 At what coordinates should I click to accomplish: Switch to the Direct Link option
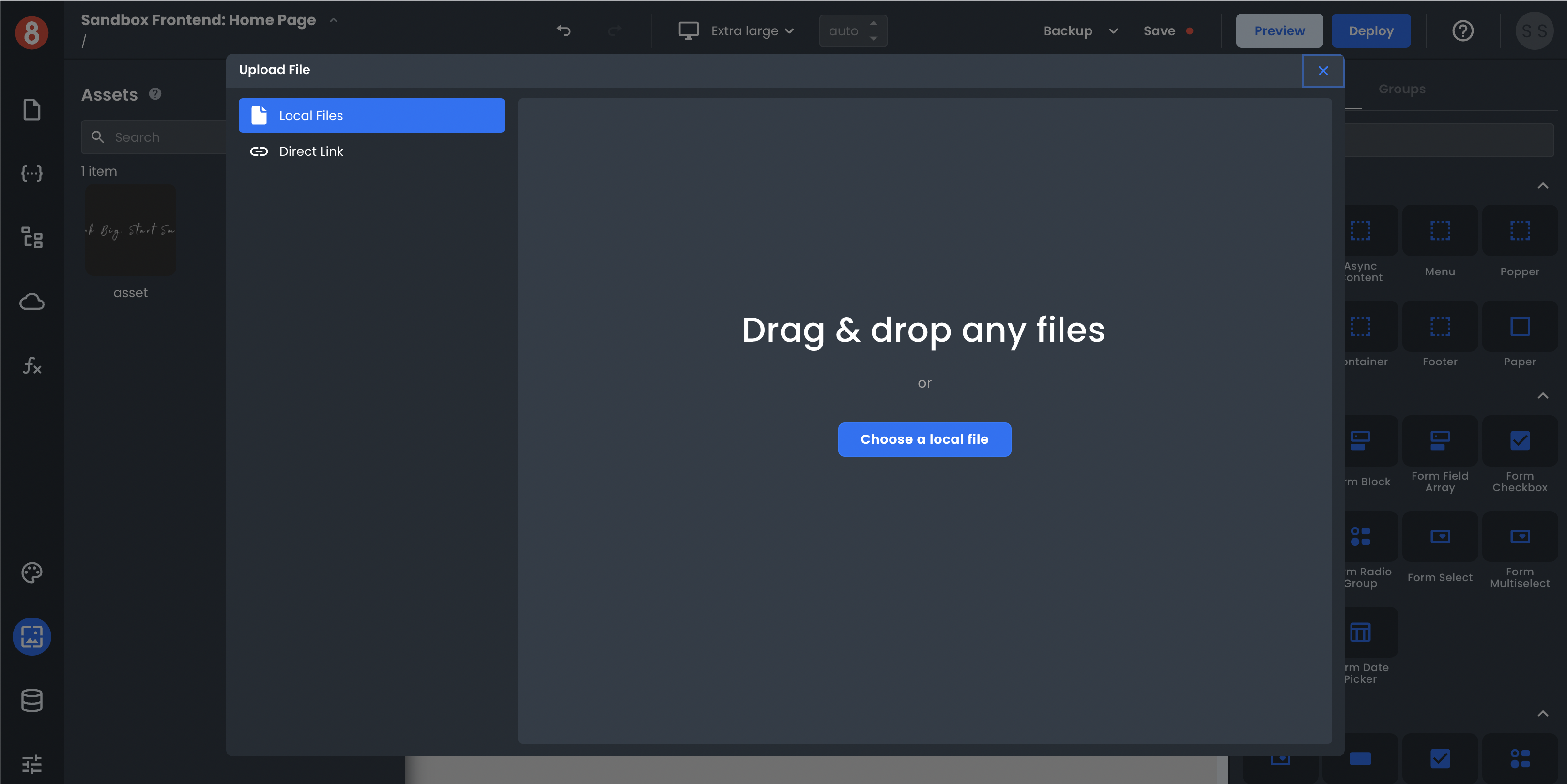310,151
